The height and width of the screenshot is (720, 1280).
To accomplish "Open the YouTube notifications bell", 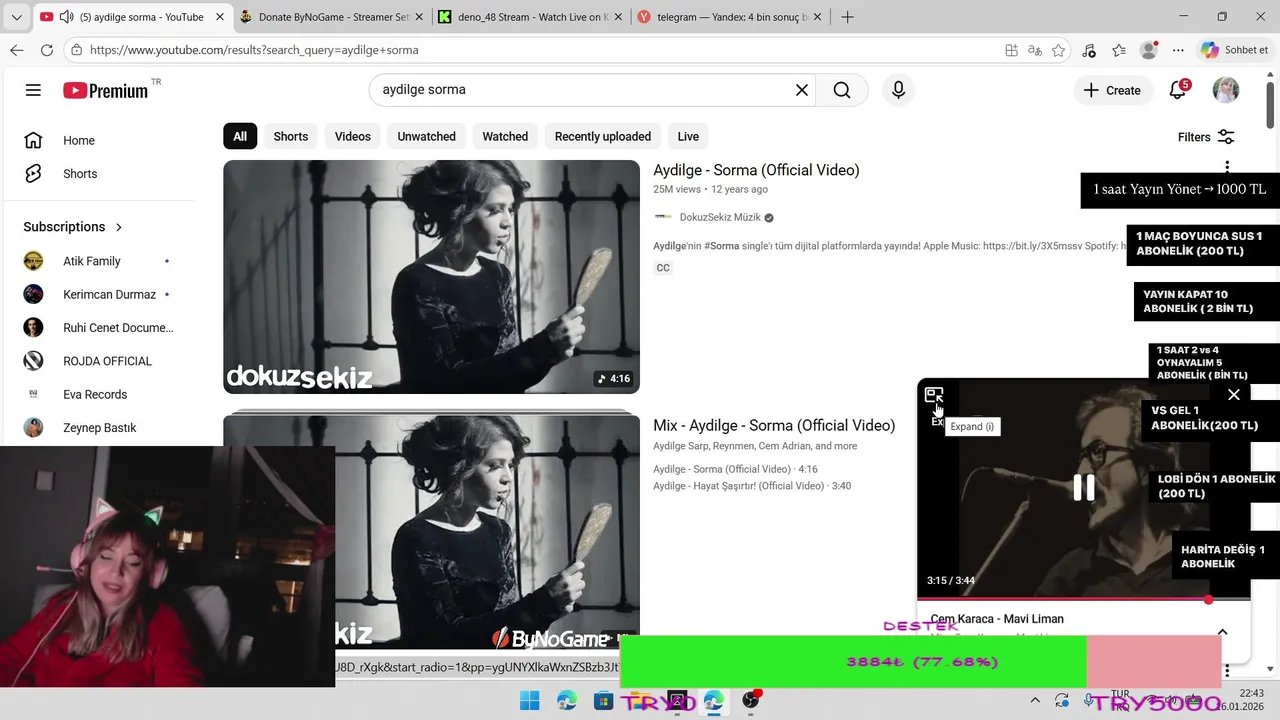I will [x=1178, y=90].
